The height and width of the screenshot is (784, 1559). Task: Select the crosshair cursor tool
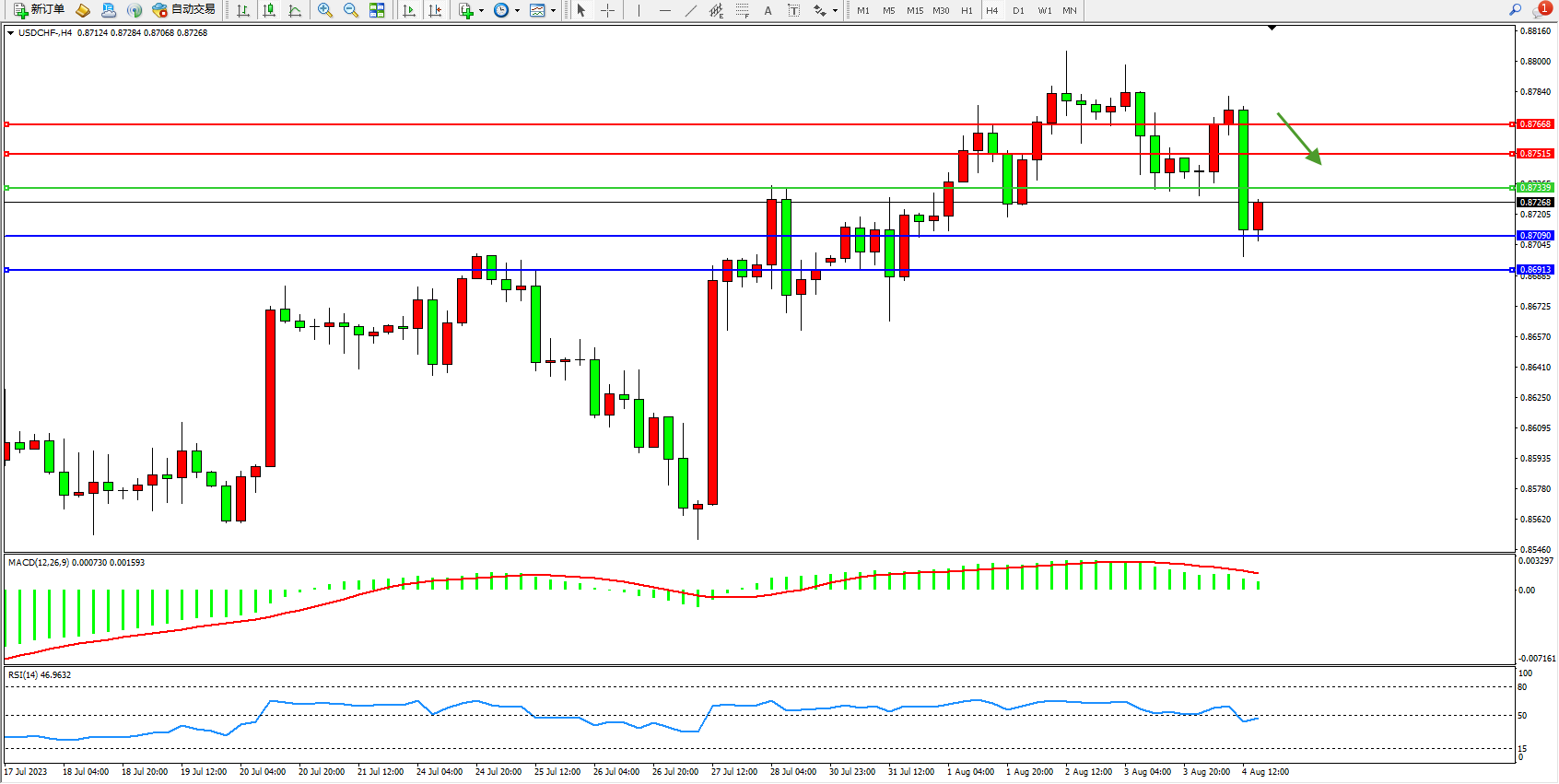pos(608,10)
